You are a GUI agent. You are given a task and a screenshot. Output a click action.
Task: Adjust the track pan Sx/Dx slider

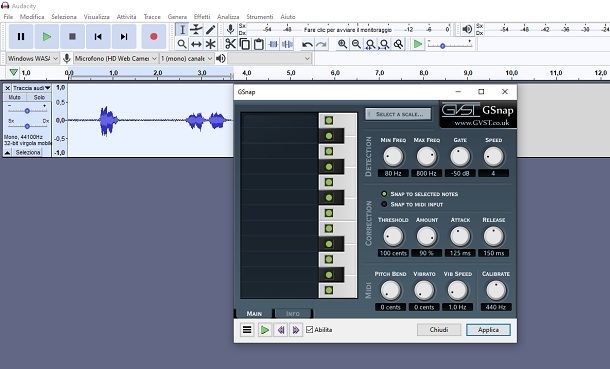tap(27, 126)
